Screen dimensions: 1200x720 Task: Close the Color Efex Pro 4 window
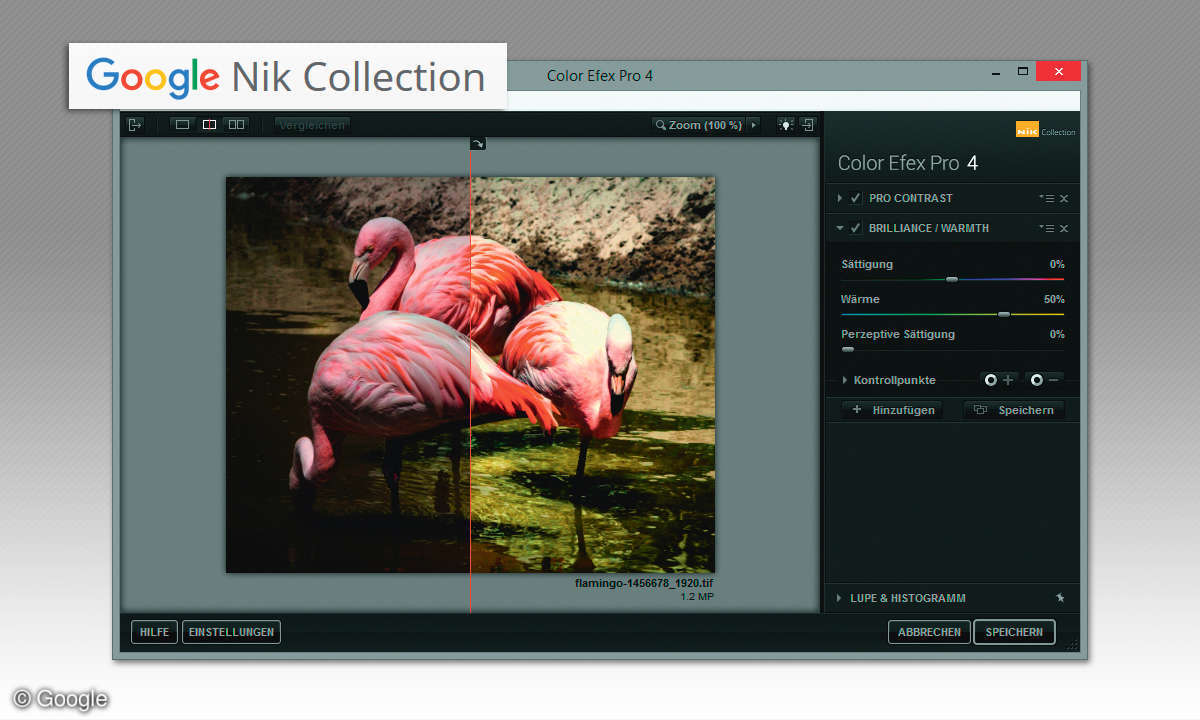1058,72
